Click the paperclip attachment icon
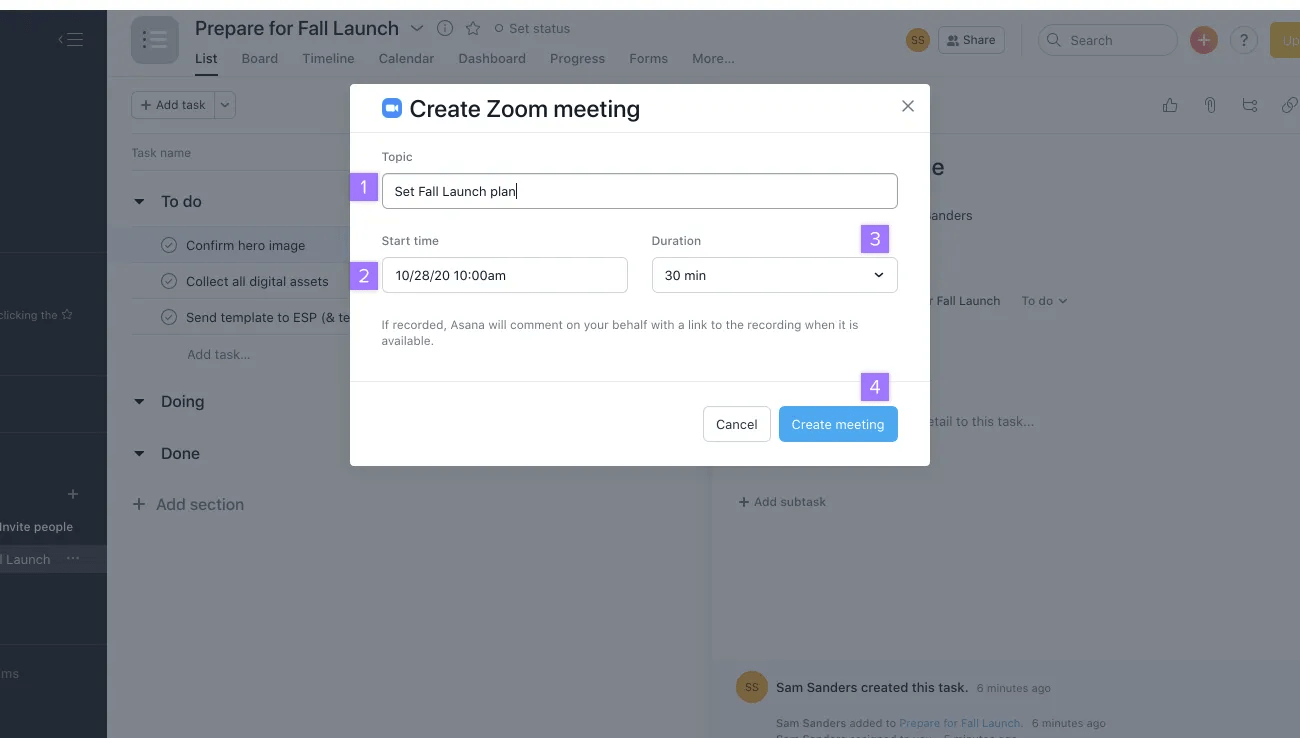 1209,105
